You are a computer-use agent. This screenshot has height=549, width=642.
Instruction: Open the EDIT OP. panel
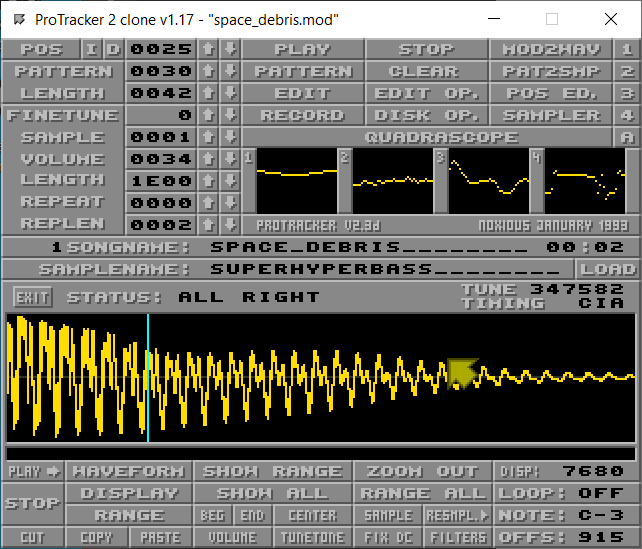pyautogui.click(x=426, y=93)
